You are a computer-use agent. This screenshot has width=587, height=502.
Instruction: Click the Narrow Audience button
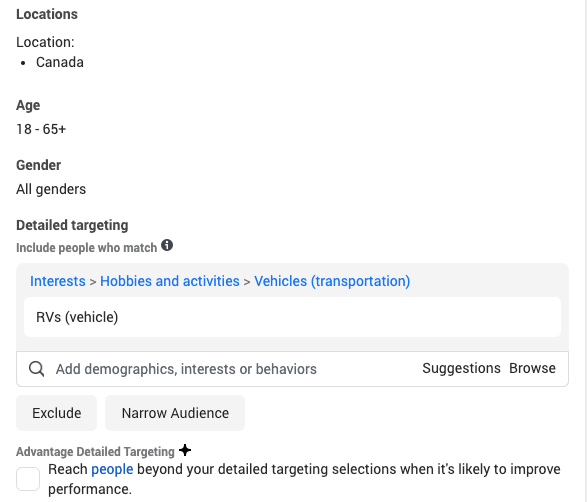175,413
